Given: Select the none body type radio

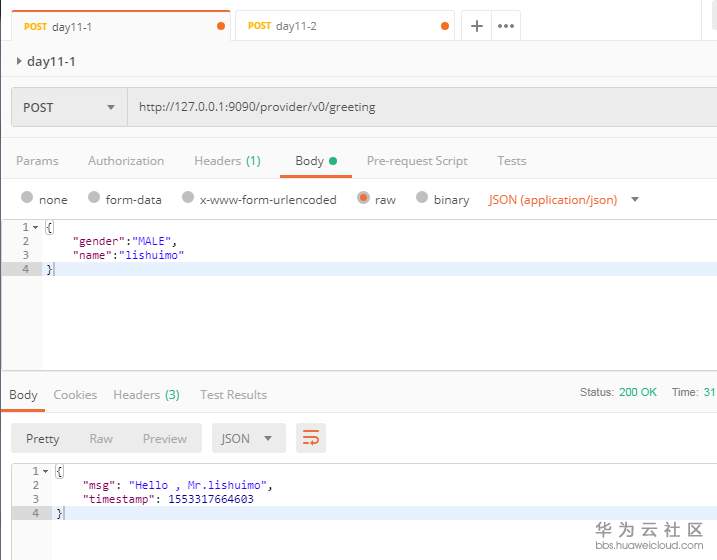Looking at the screenshot, I should (27, 197).
